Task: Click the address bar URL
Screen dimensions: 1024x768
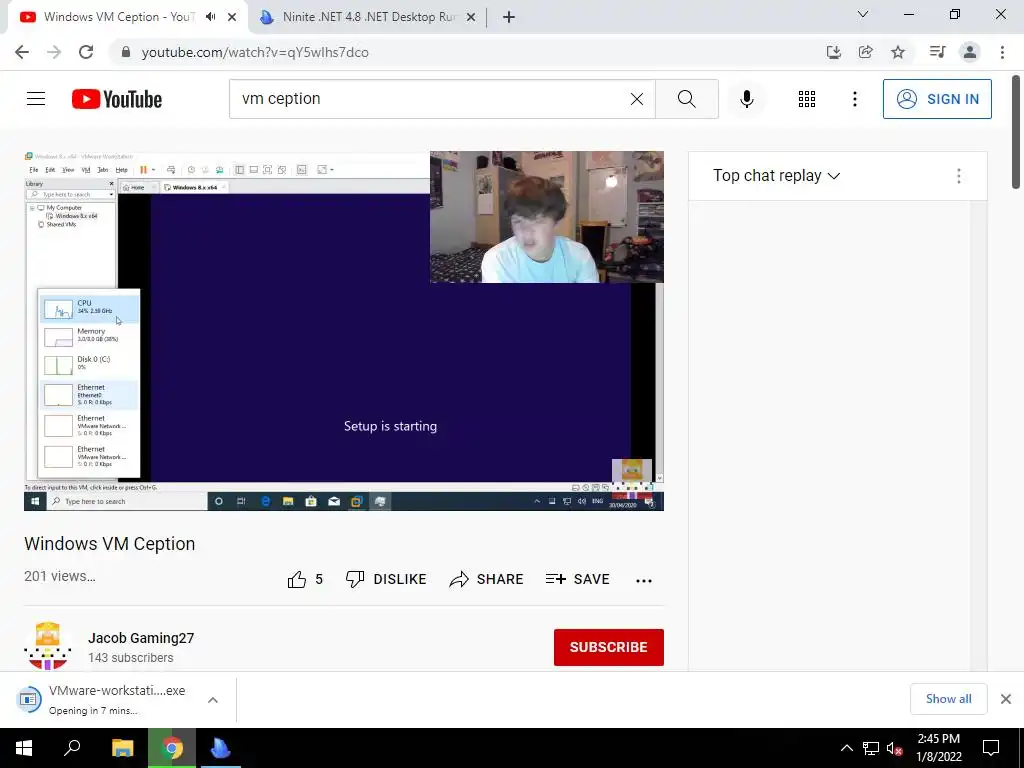Action: point(255,52)
